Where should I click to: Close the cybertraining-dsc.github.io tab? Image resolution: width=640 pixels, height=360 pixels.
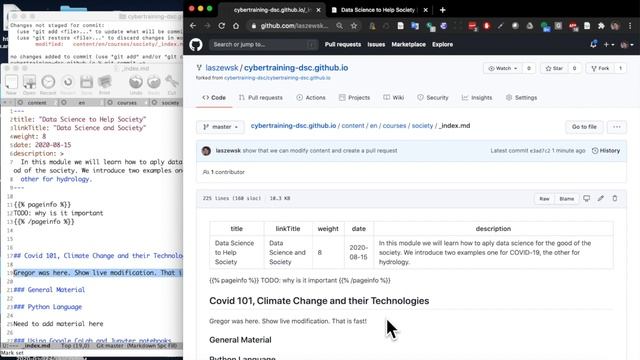319,10
